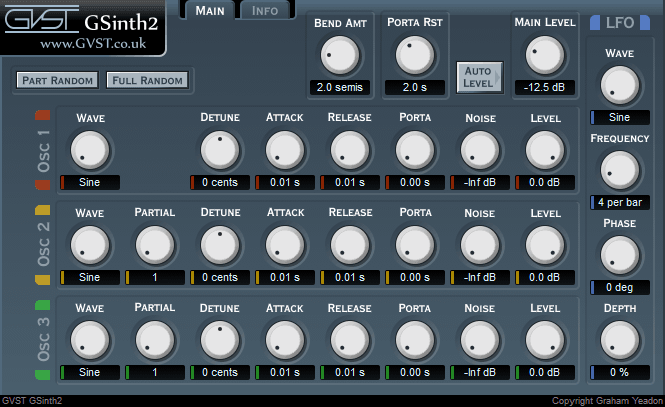Click the OSC 3 Detune knob

(x=220, y=340)
